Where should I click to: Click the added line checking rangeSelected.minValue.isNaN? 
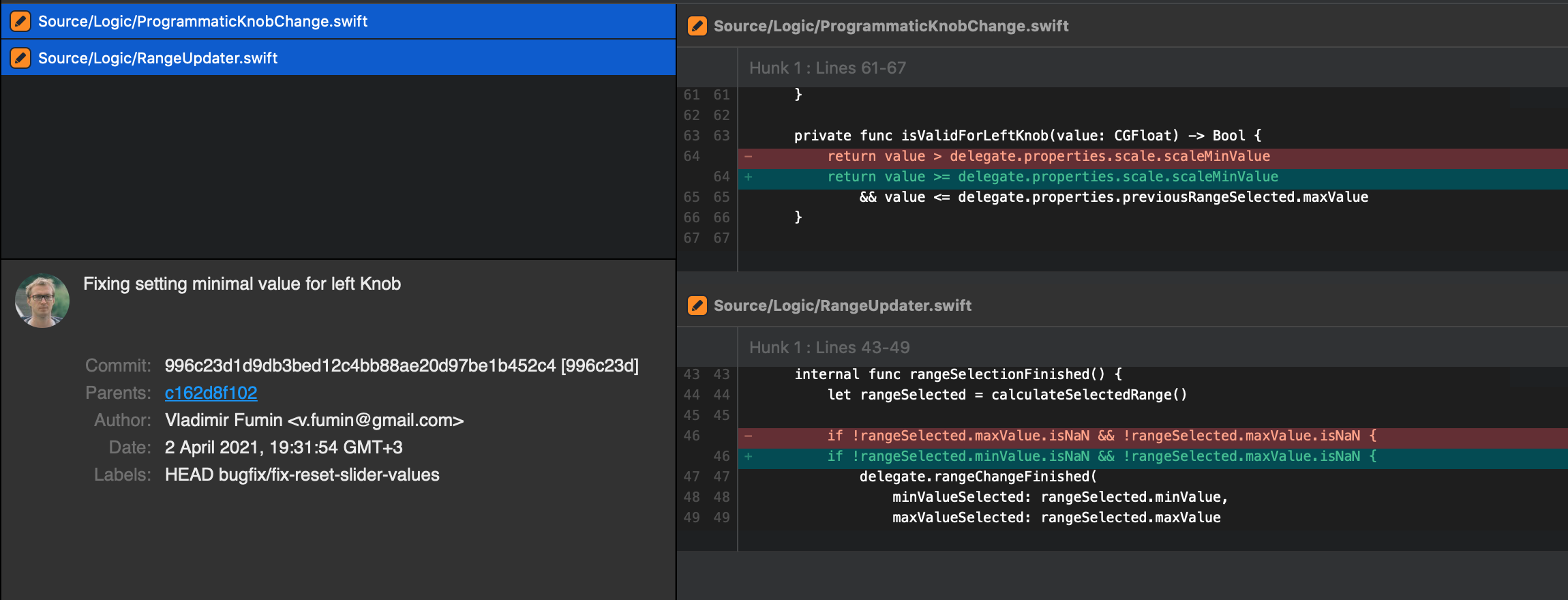[x=1101, y=456]
